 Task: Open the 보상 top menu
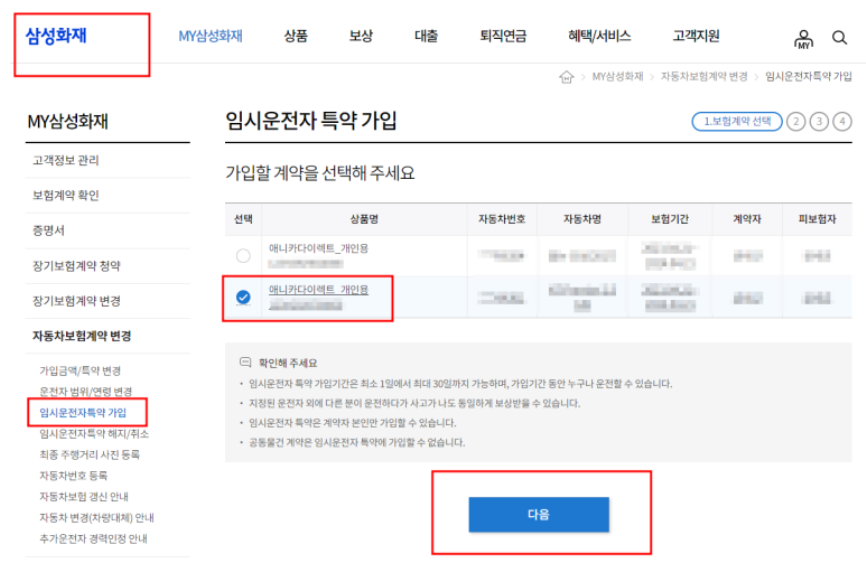361,36
